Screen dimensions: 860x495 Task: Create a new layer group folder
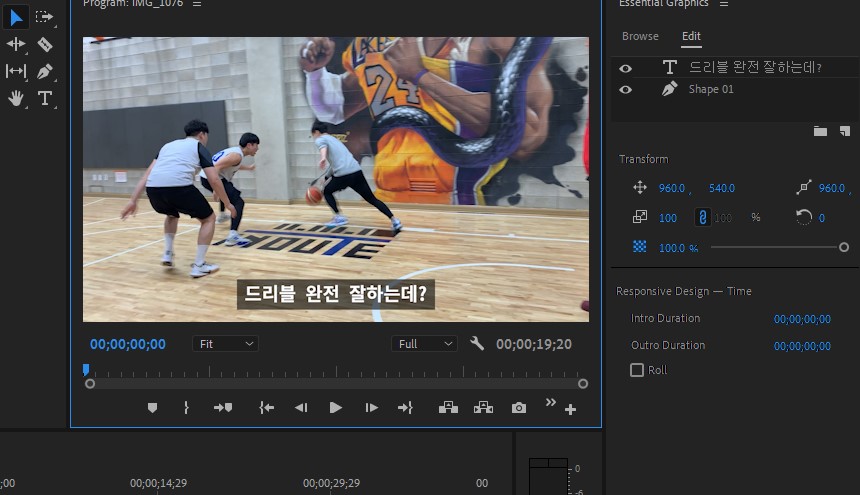click(820, 131)
